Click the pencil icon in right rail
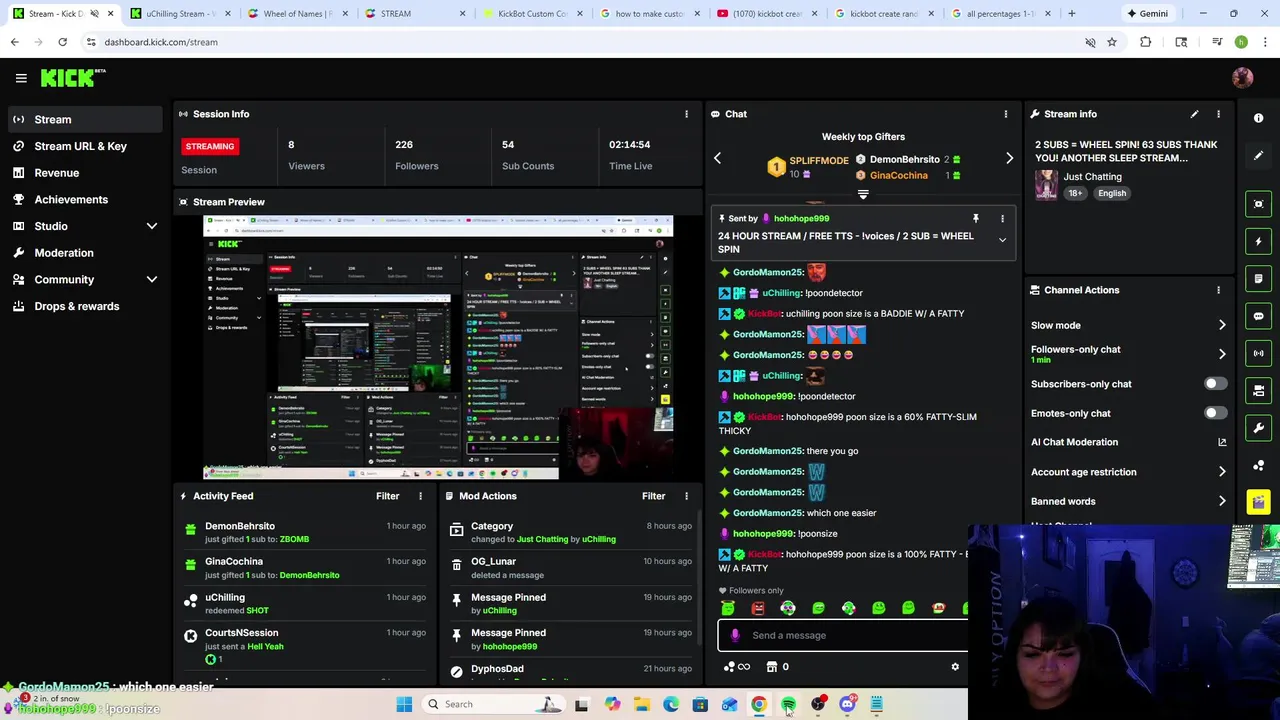 coord(1259,156)
